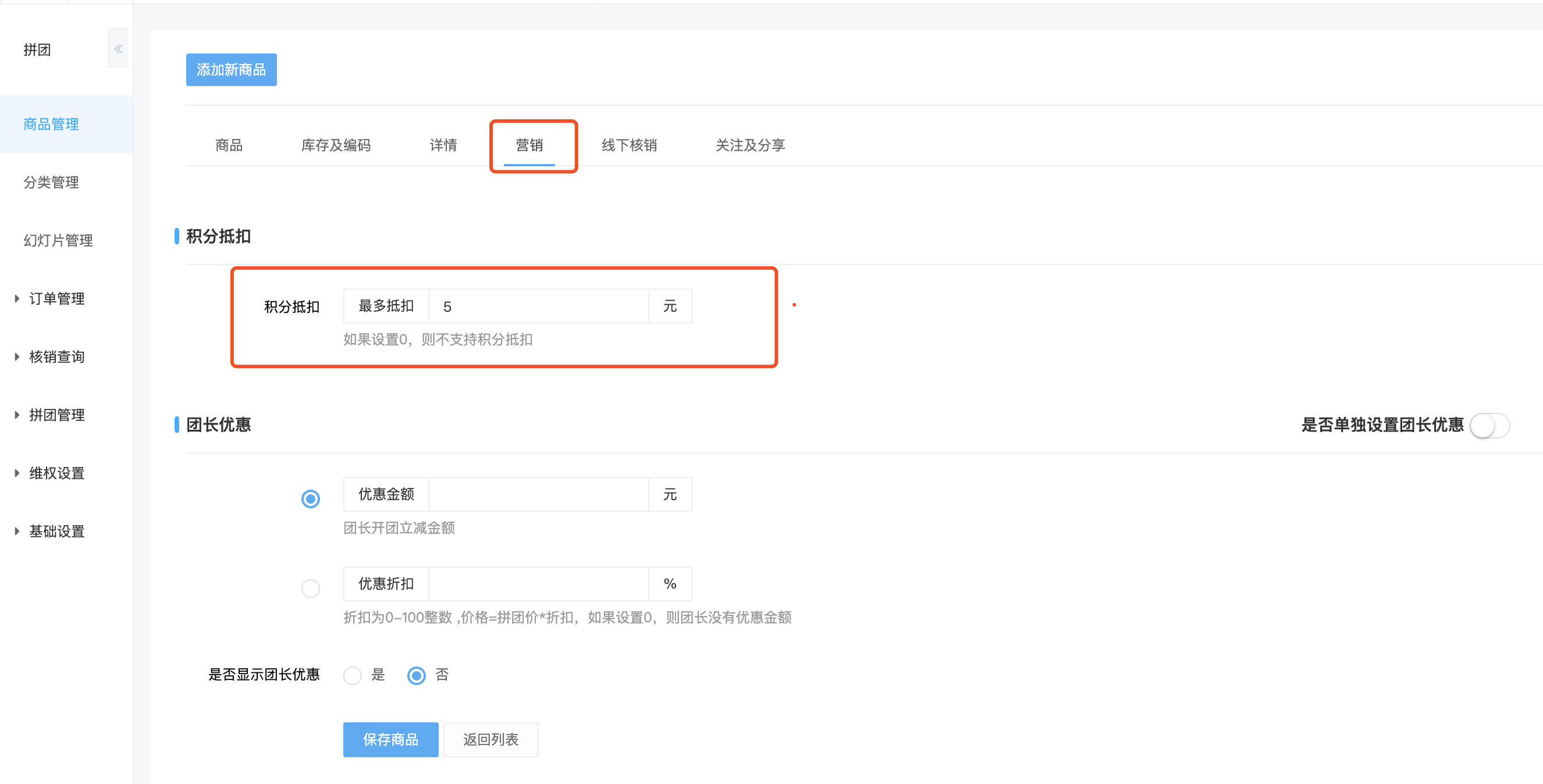Screen dimensions: 1543x784
Task: Select the 营销 tab
Action: [529, 145]
